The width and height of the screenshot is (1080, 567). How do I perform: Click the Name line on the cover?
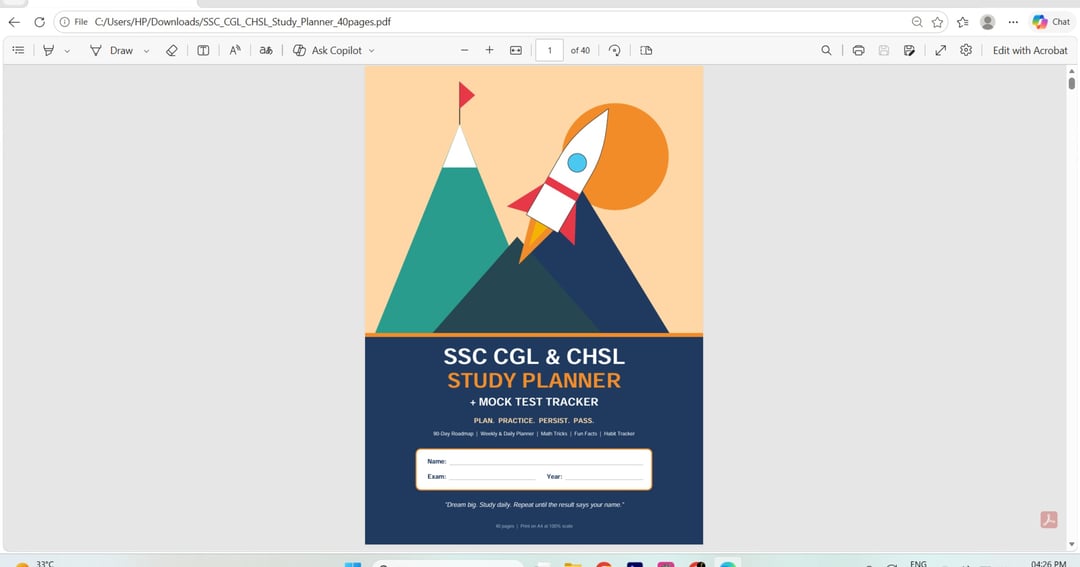point(545,462)
